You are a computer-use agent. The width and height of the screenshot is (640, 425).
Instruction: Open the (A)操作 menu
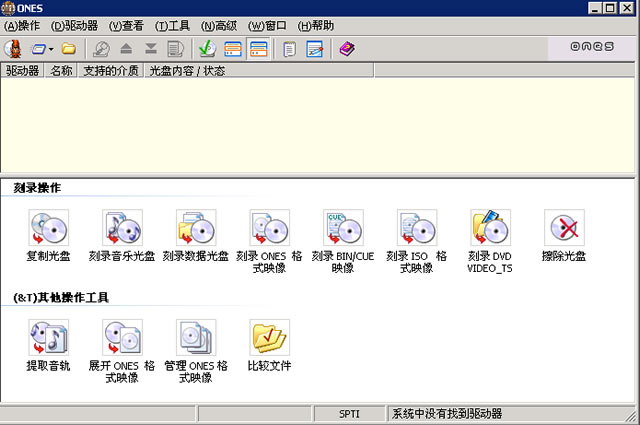tap(22, 26)
